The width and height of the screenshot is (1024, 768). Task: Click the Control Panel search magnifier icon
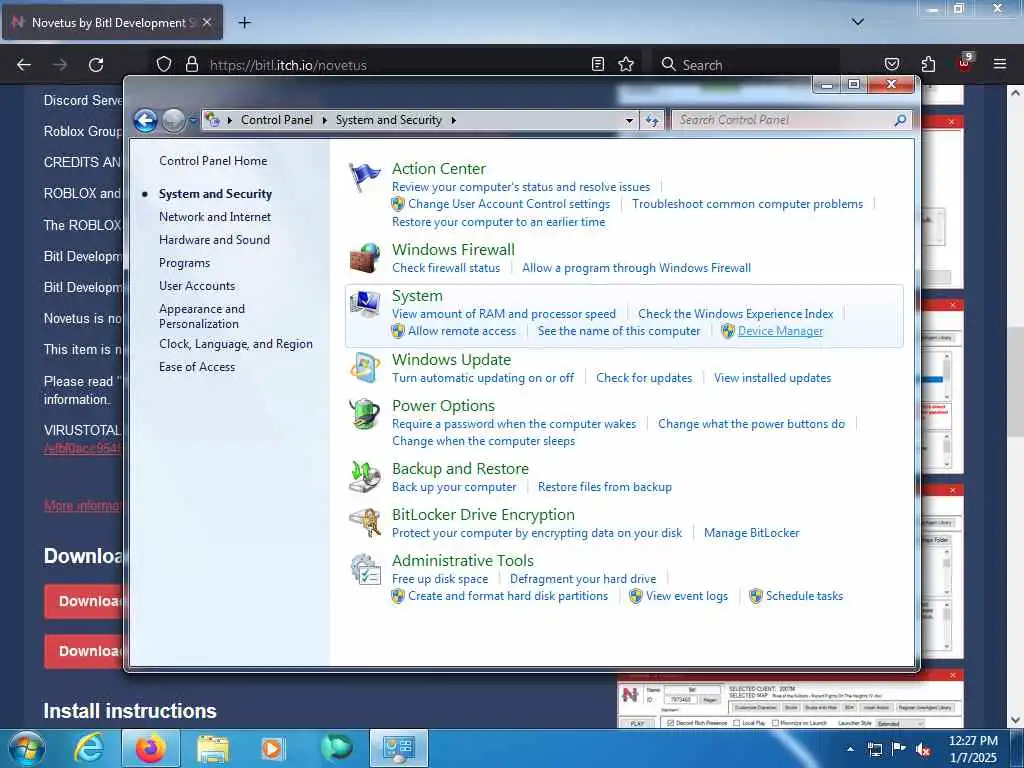coord(900,120)
